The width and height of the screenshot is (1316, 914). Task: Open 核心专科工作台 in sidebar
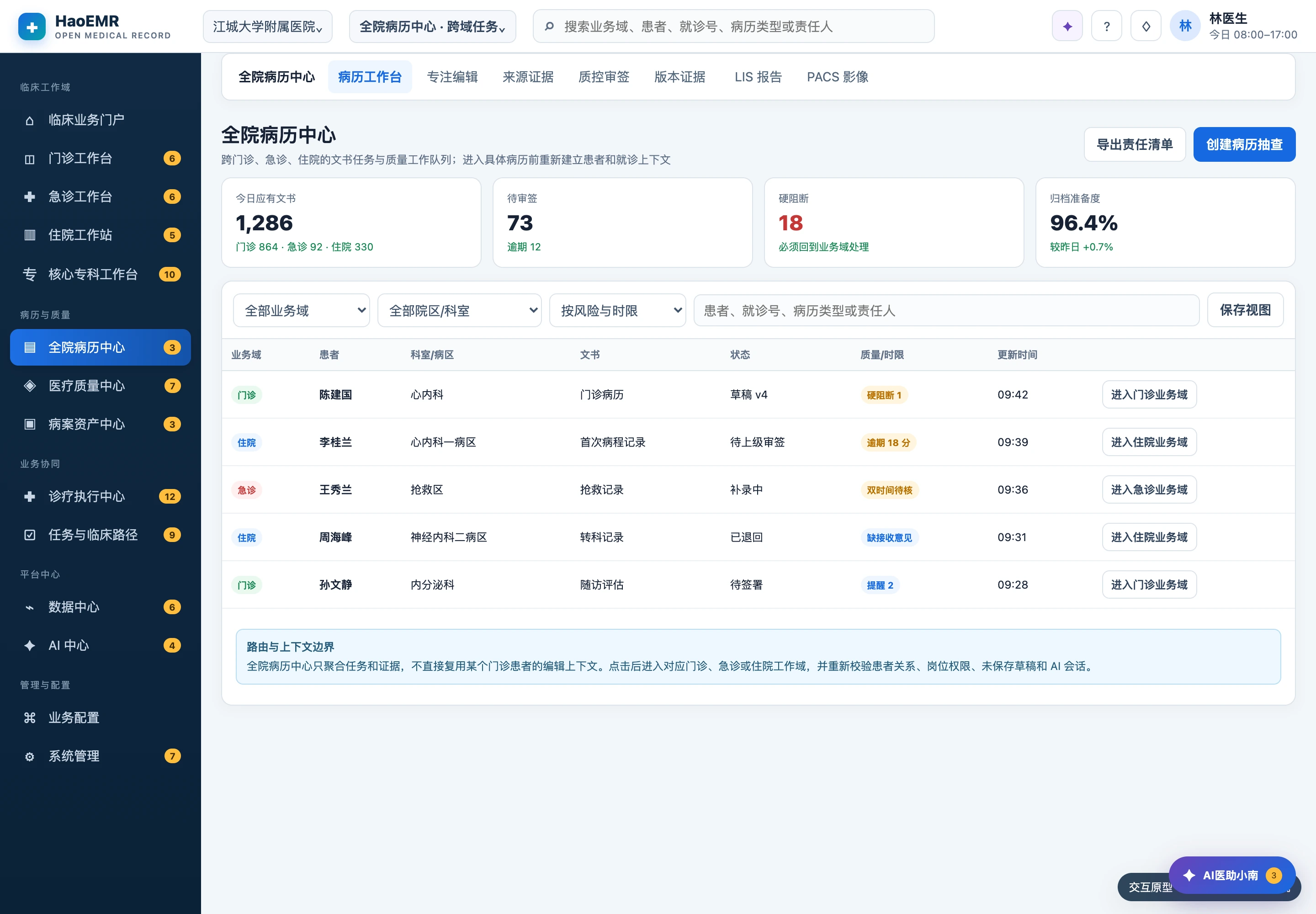pyautogui.click(x=101, y=274)
